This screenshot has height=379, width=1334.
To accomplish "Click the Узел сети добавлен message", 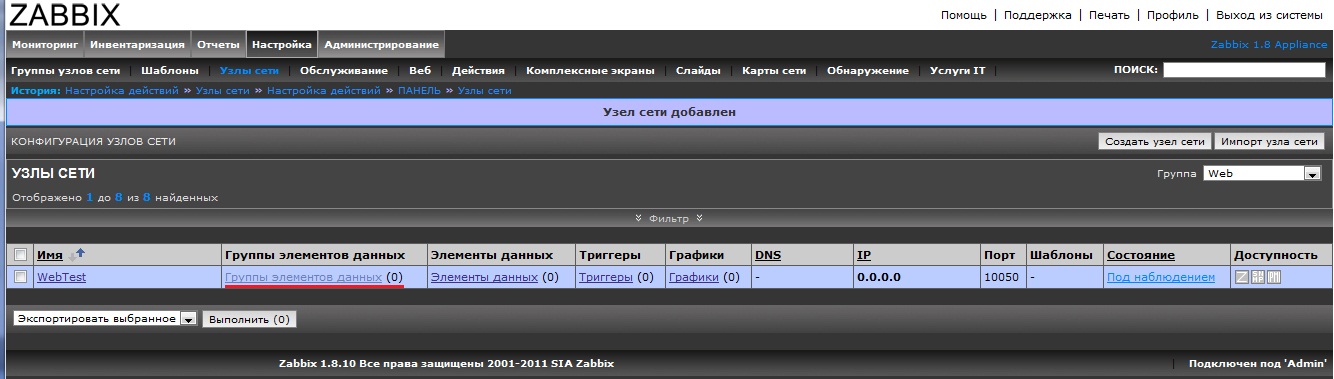I will click(x=669, y=112).
